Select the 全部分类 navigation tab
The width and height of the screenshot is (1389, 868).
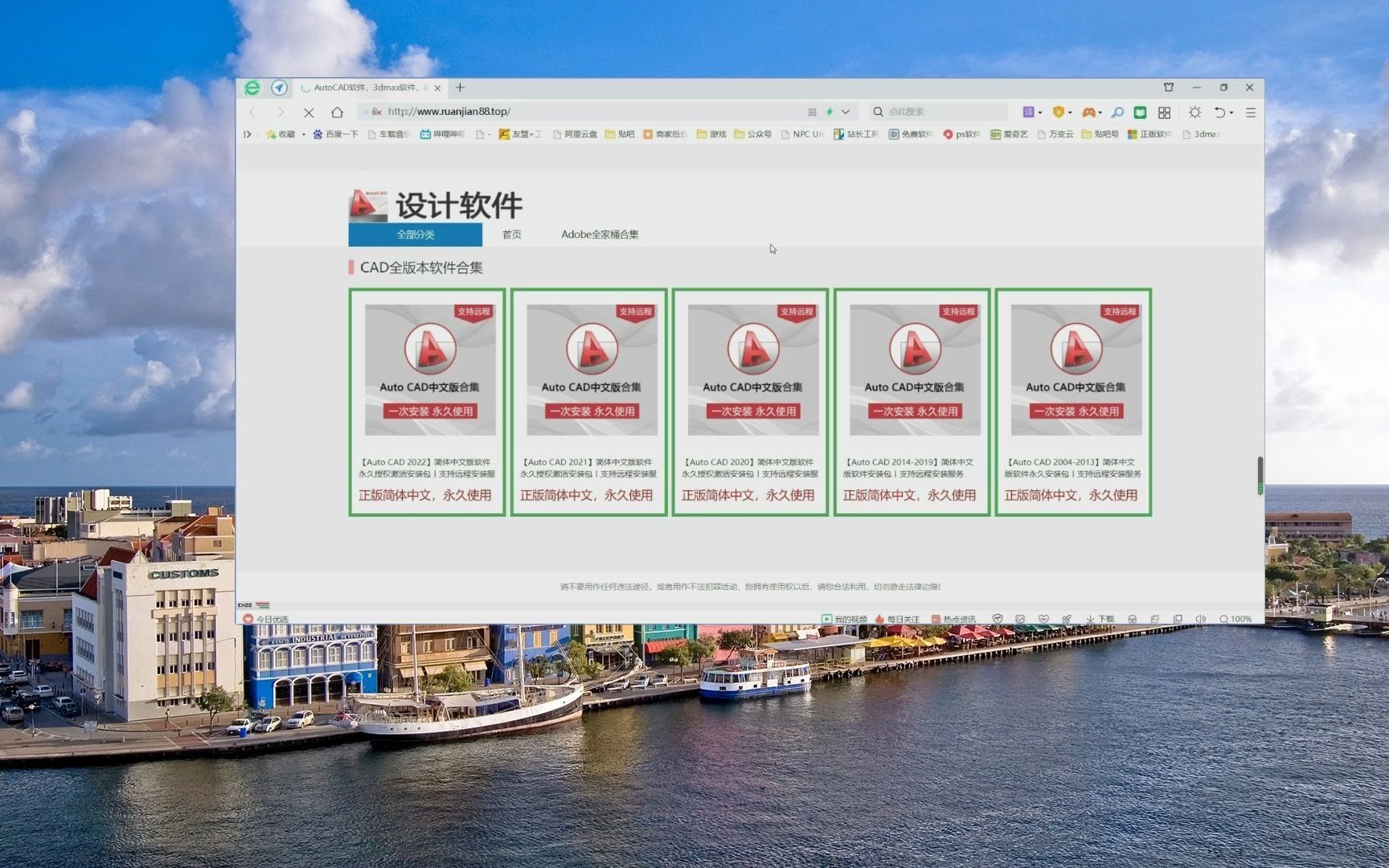tap(415, 235)
